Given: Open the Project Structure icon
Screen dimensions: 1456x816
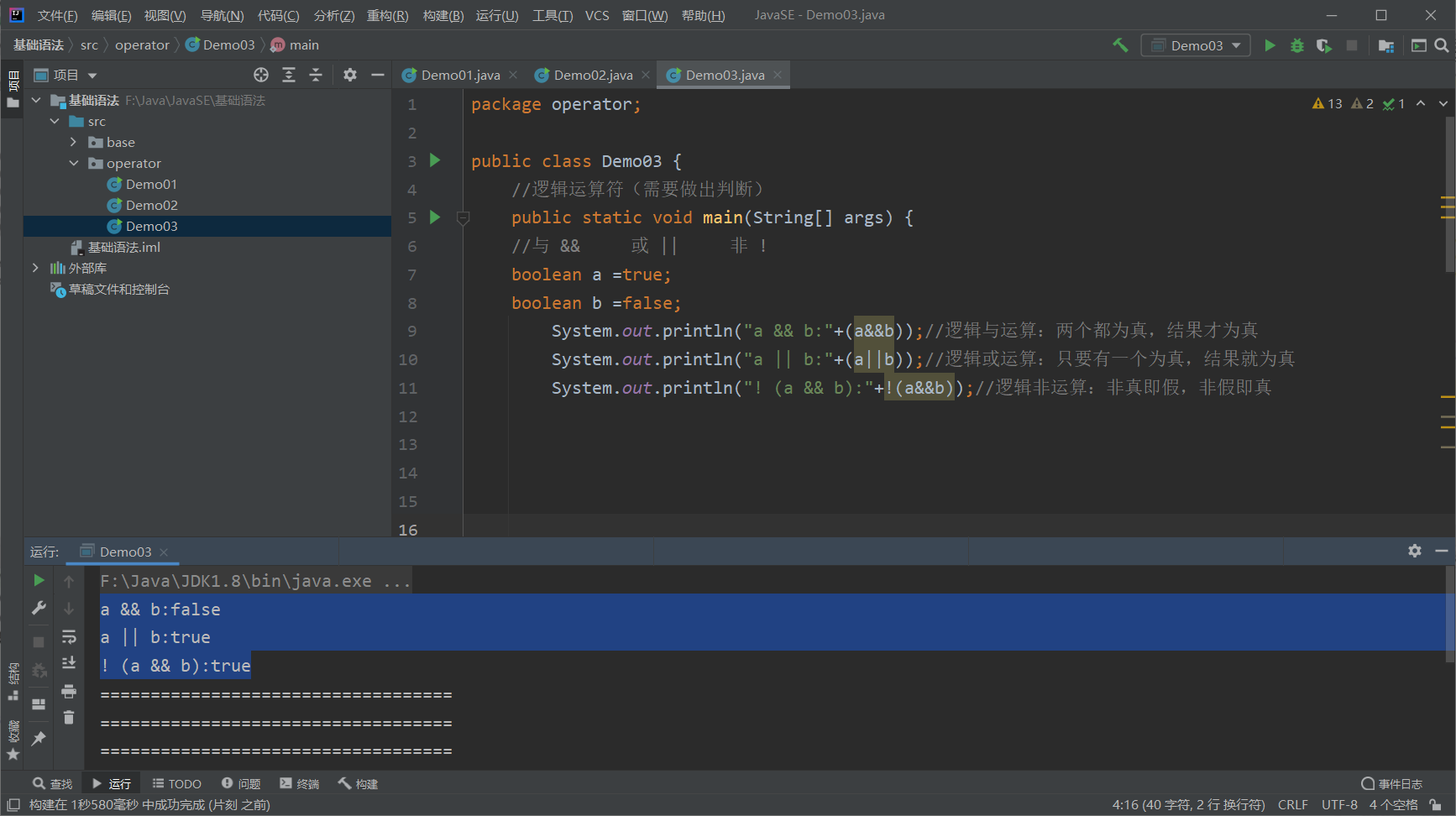Looking at the screenshot, I should click(x=1386, y=45).
